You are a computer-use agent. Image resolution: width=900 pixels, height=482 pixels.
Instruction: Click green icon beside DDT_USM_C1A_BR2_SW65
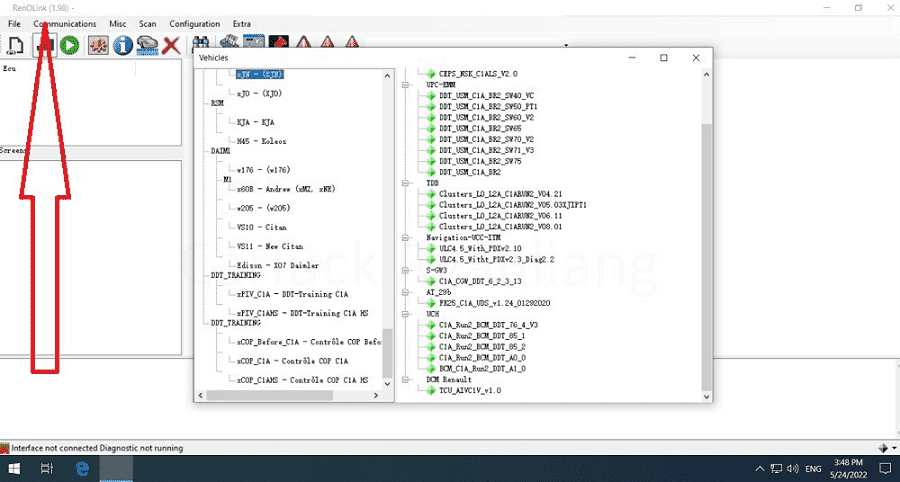(x=430, y=128)
